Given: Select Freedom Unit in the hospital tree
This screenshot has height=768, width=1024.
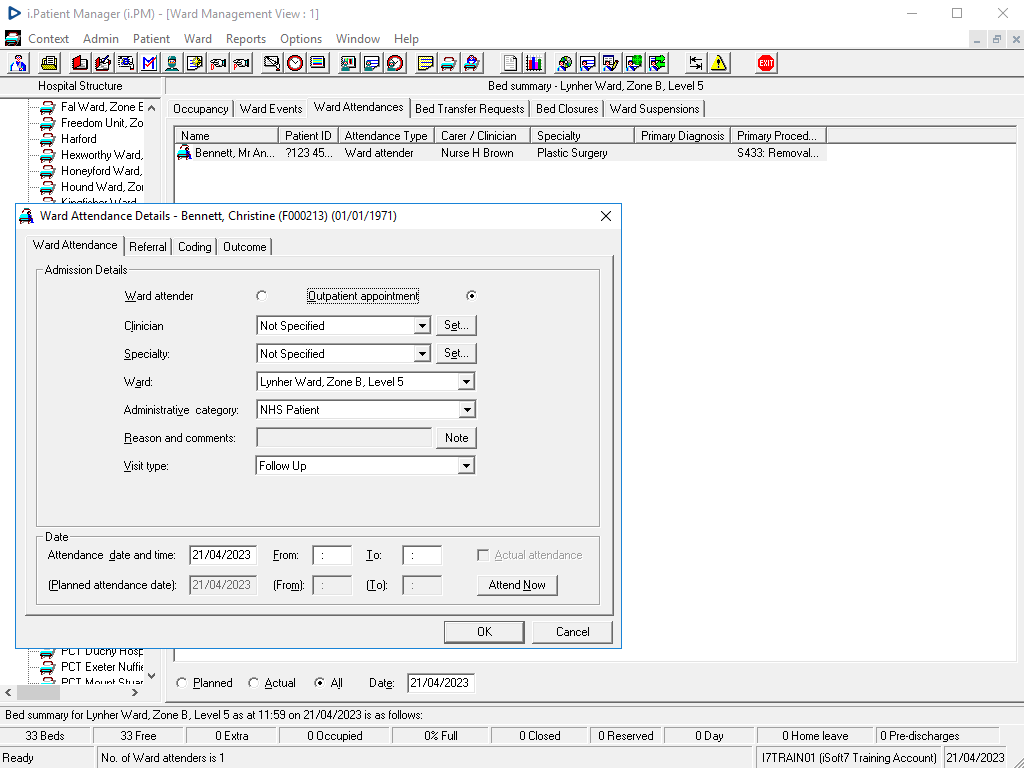Looking at the screenshot, I should click(x=101, y=123).
